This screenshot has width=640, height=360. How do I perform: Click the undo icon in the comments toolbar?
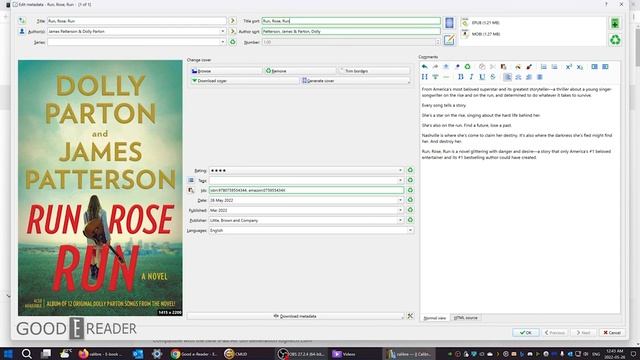click(424, 67)
